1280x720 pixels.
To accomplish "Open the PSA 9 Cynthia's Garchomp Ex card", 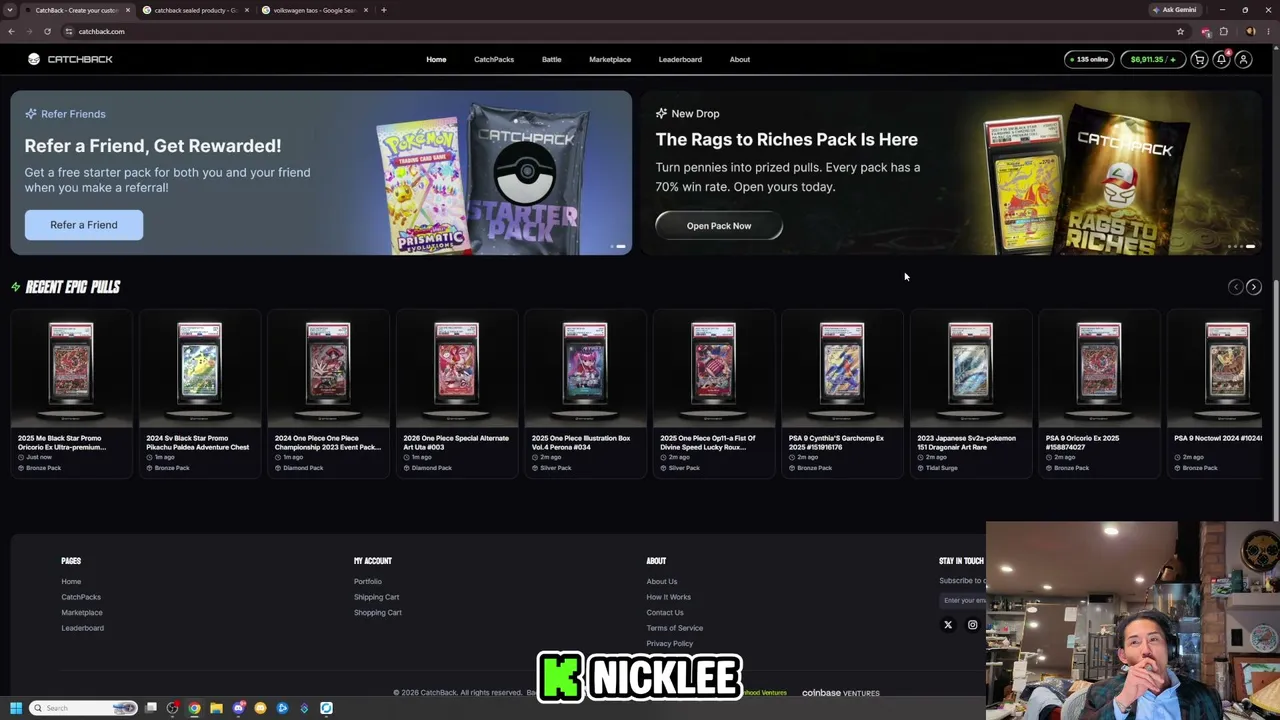I will (x=842, y=394).
